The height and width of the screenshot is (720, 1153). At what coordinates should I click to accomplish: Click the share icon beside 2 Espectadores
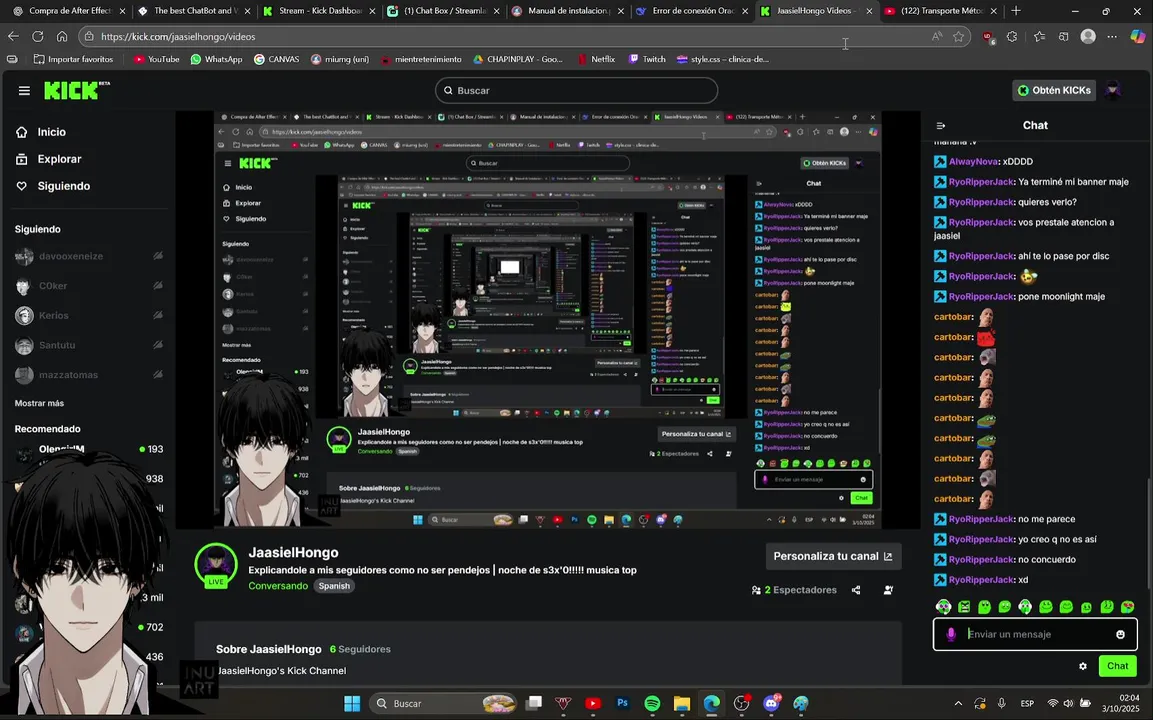point(856,590)
